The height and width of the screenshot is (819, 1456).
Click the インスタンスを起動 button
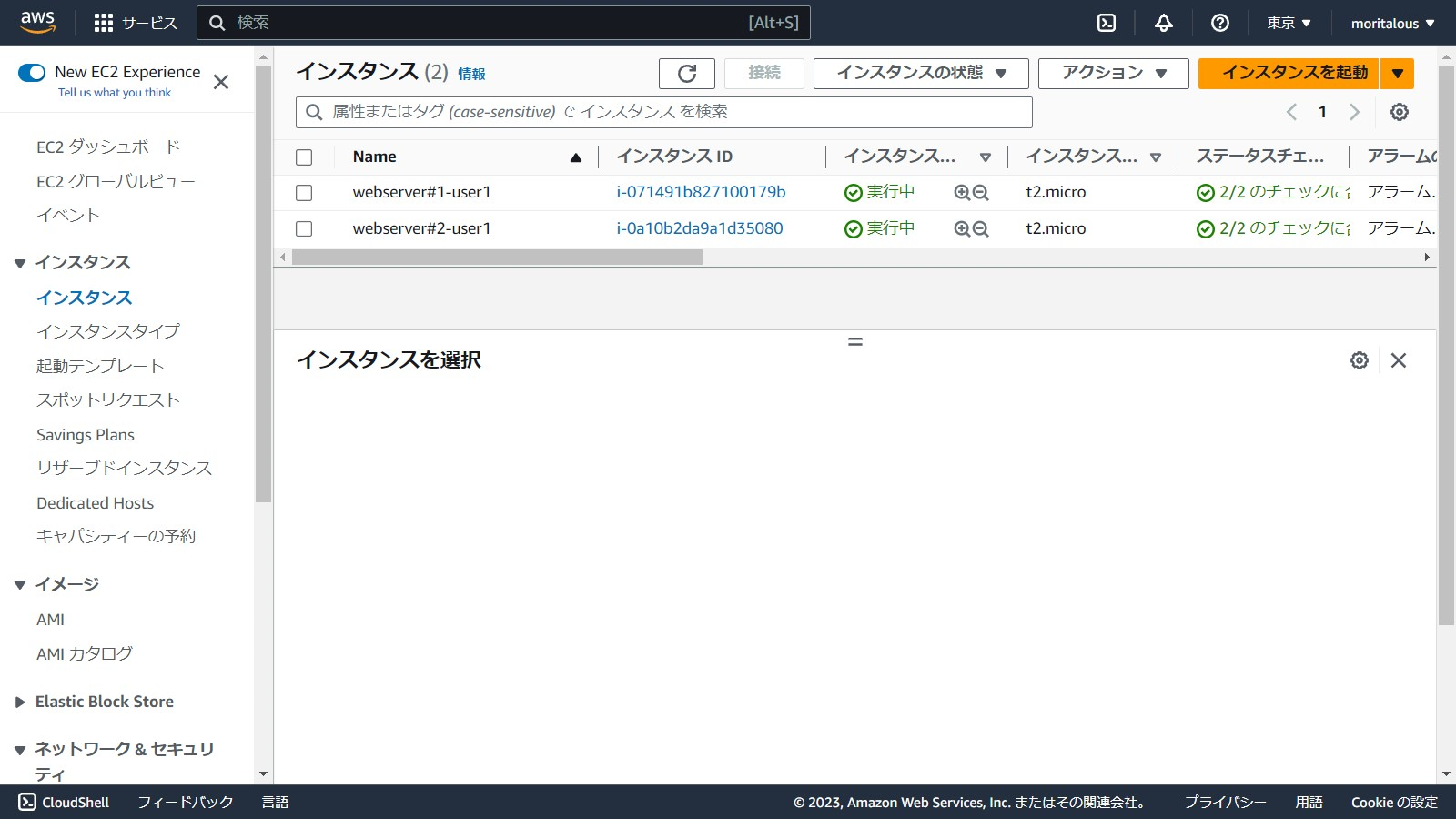[1289, 73]
